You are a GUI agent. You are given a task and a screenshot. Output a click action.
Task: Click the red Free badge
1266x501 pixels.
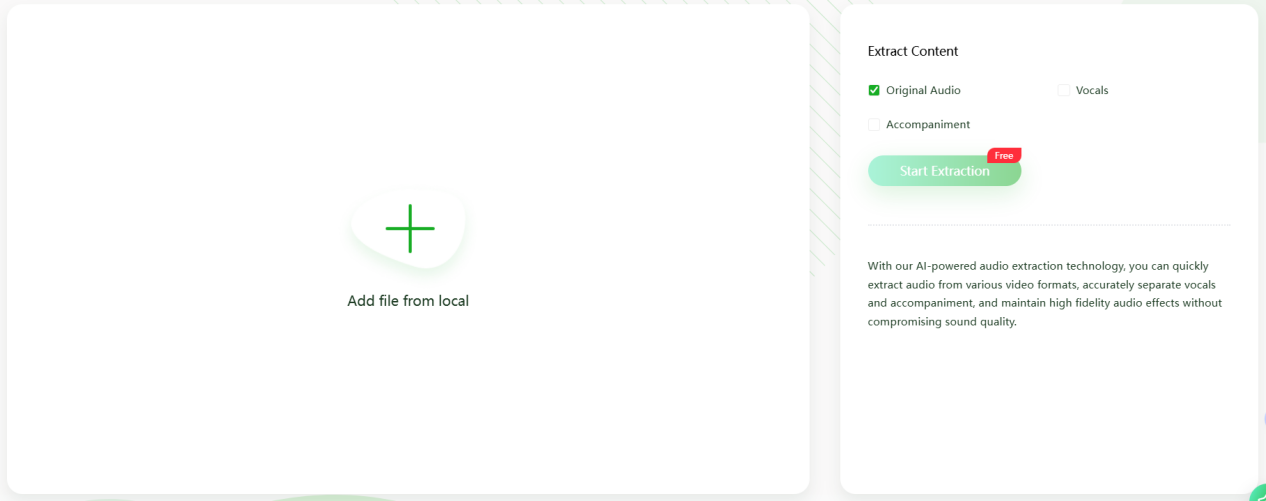click(1004, 155)
